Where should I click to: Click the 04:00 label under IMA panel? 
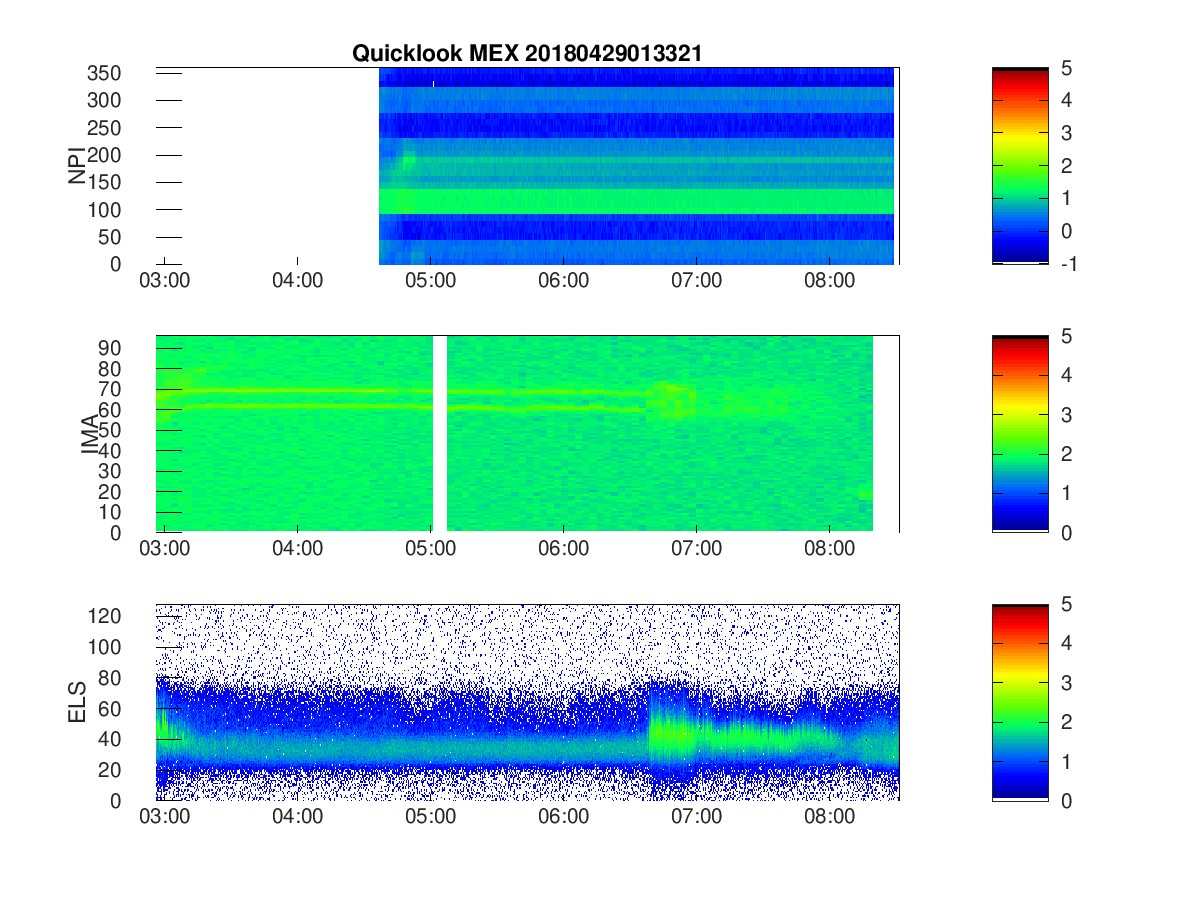pos(298,549)
